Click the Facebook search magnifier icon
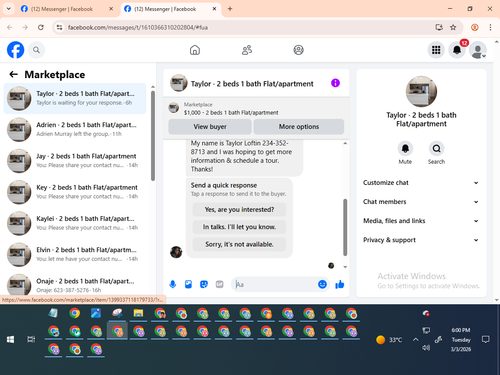The width and height of the screenshot is (500, 375). click(x=36, y=50)
